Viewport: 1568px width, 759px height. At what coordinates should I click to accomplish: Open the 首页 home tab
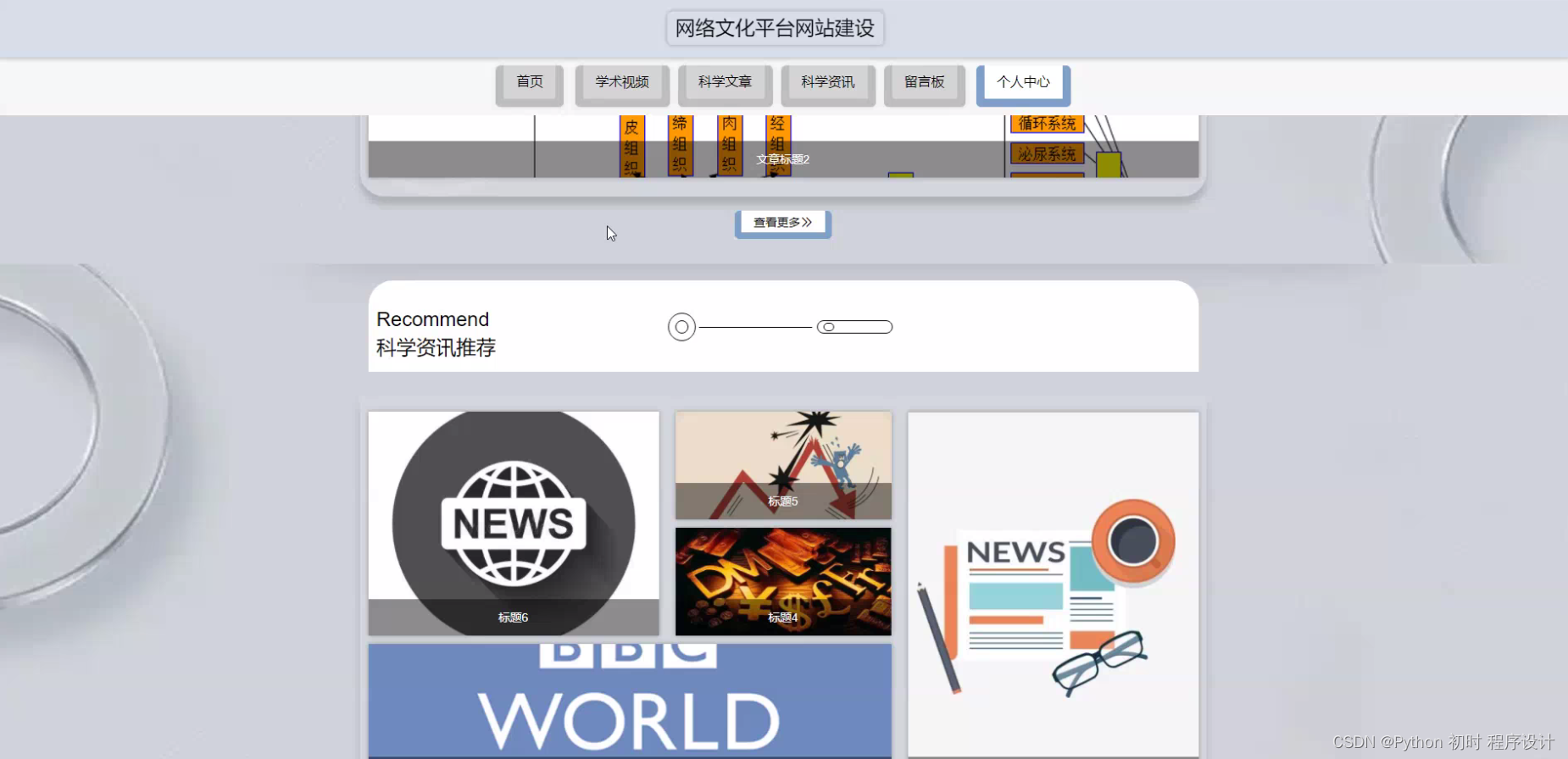point(530,85)
